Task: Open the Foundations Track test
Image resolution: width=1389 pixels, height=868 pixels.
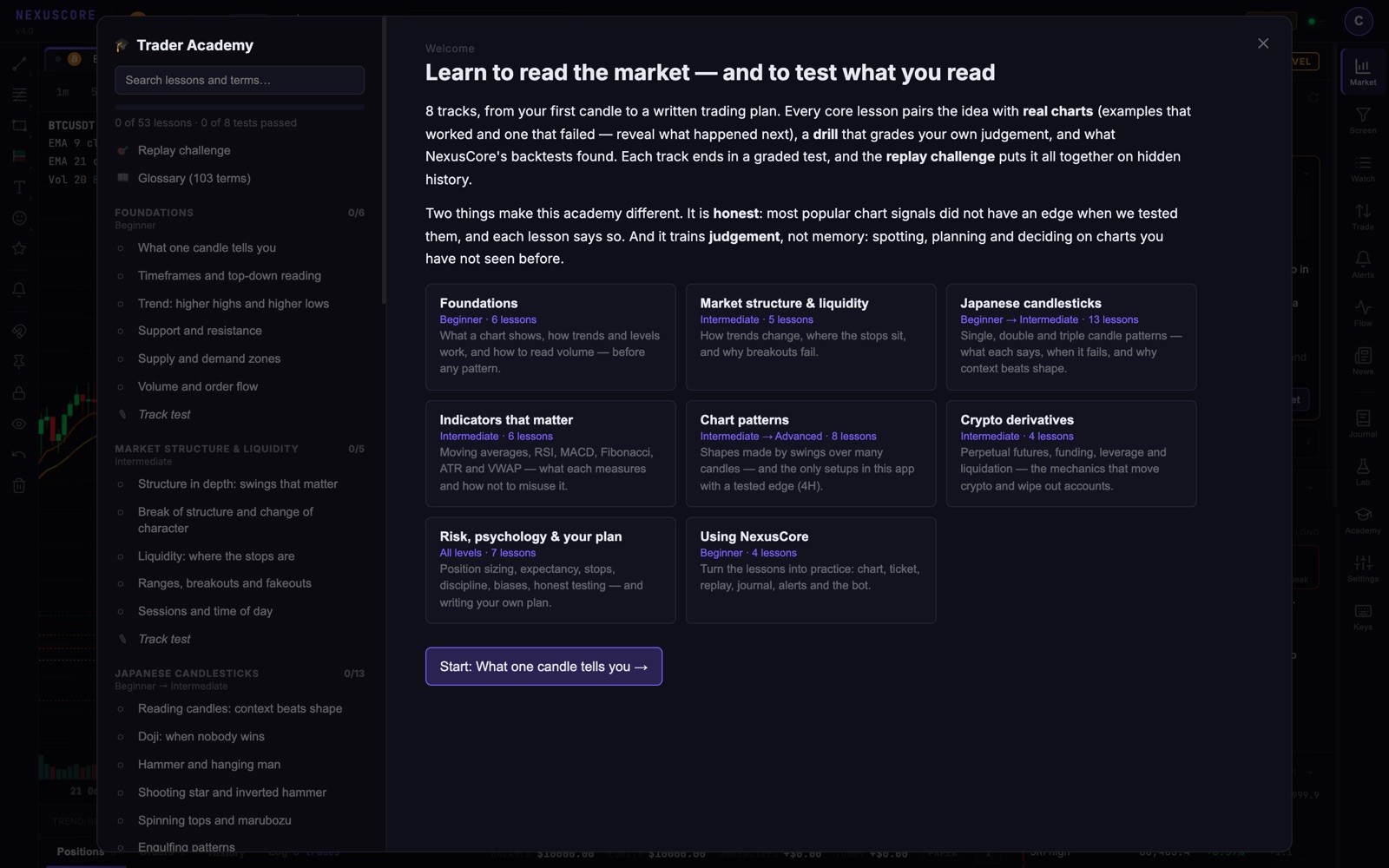Action: [x=240, y=414]
